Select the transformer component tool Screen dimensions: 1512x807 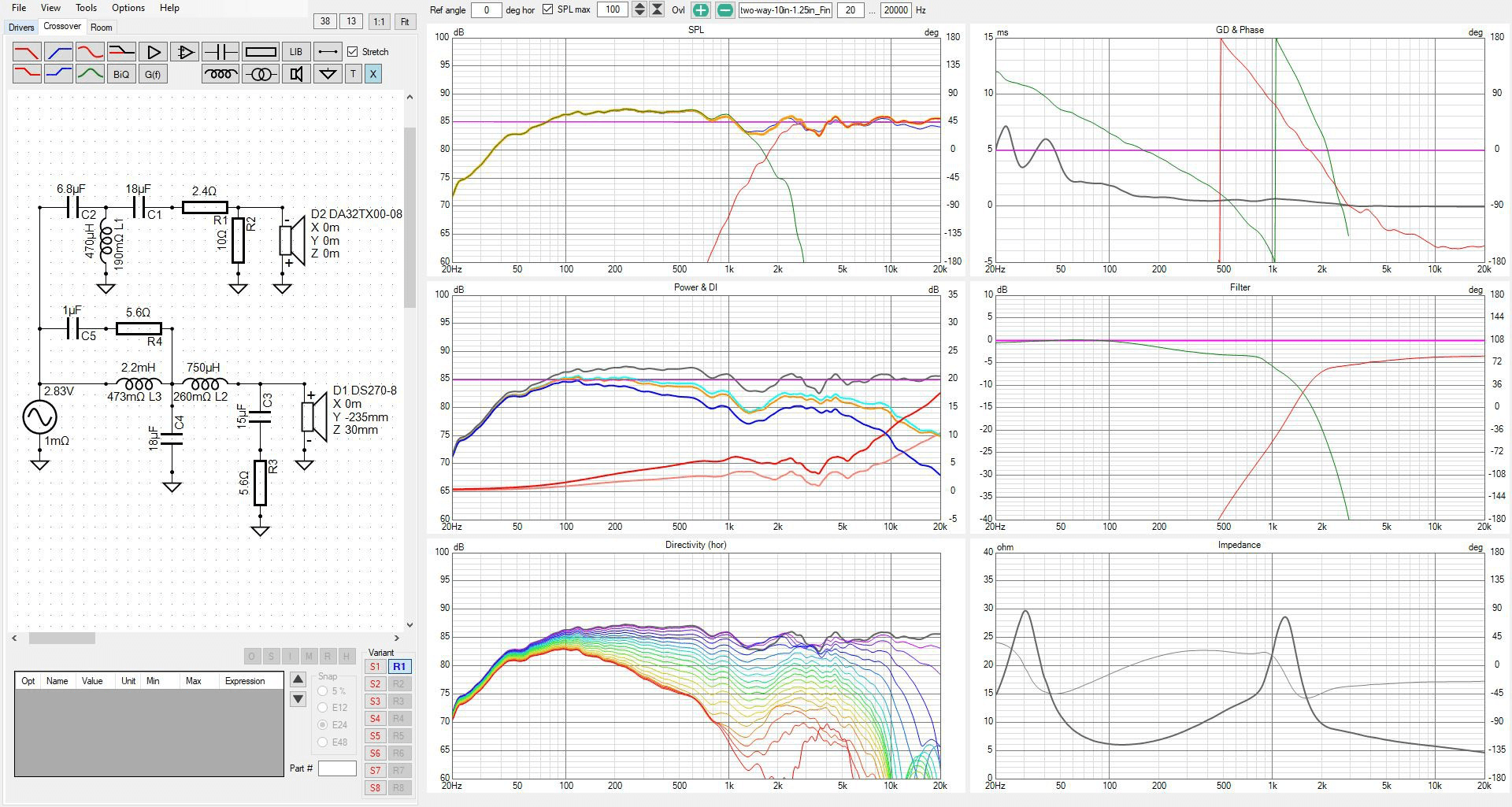261,74
